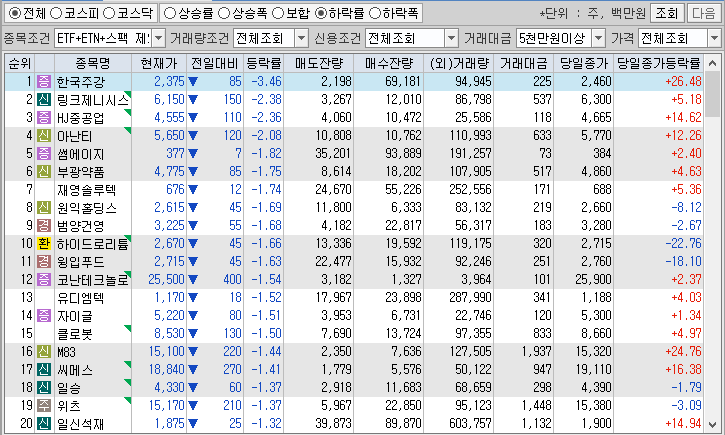Click the 603,757 volume cell
This screenshot has height=435, width=725.
tap(470, 424)
